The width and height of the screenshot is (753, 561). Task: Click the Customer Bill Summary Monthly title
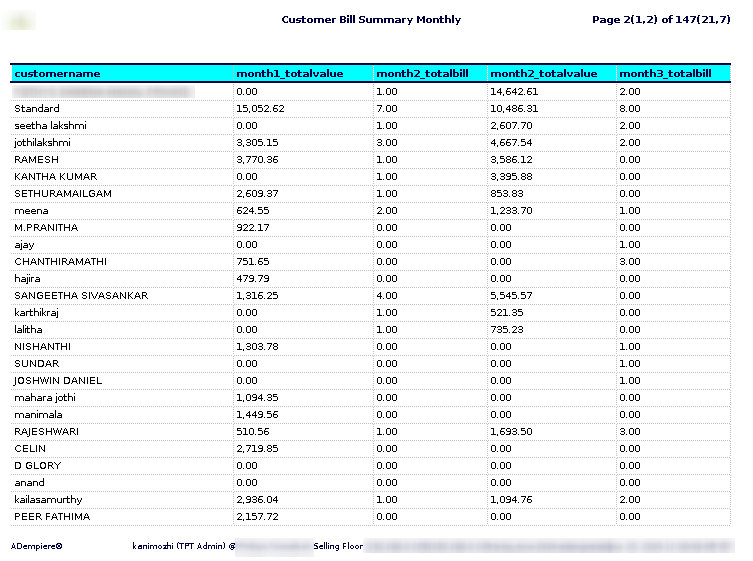(x=371, y=20)
